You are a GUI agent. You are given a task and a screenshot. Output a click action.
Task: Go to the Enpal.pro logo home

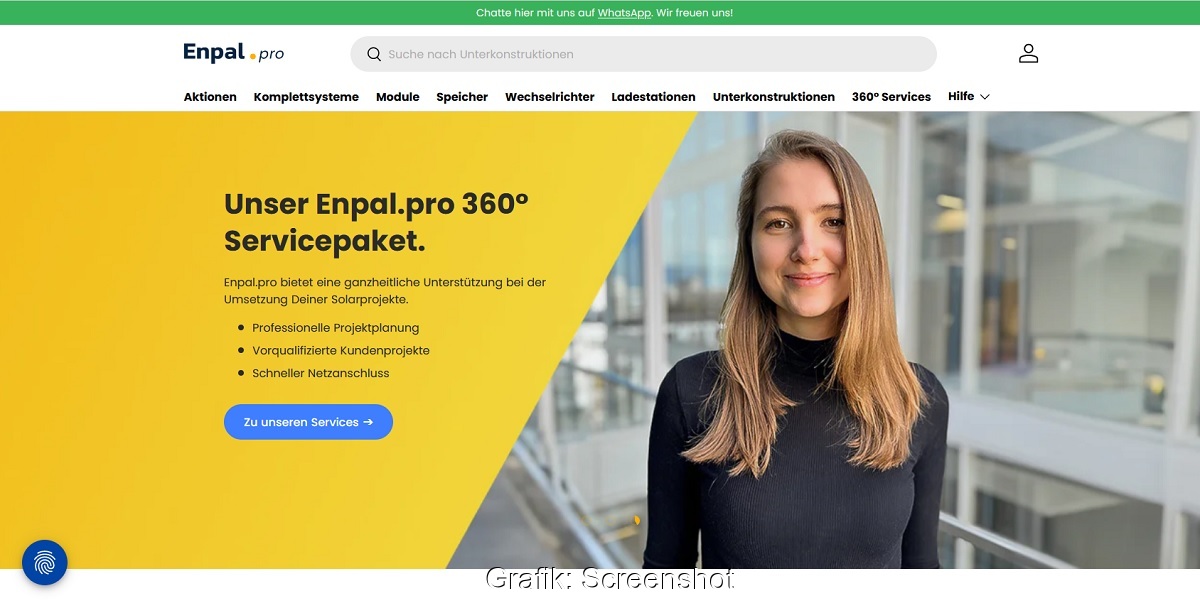pyautogui.click(x=233, y=53)
